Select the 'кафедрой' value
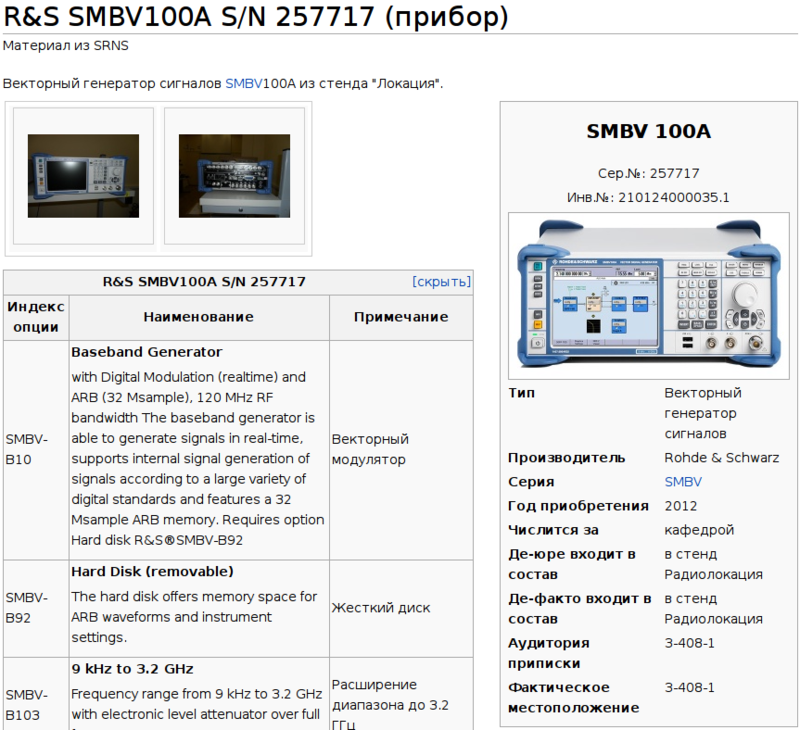This screenshot has width=800, height=730. click(x=699, y=530)
